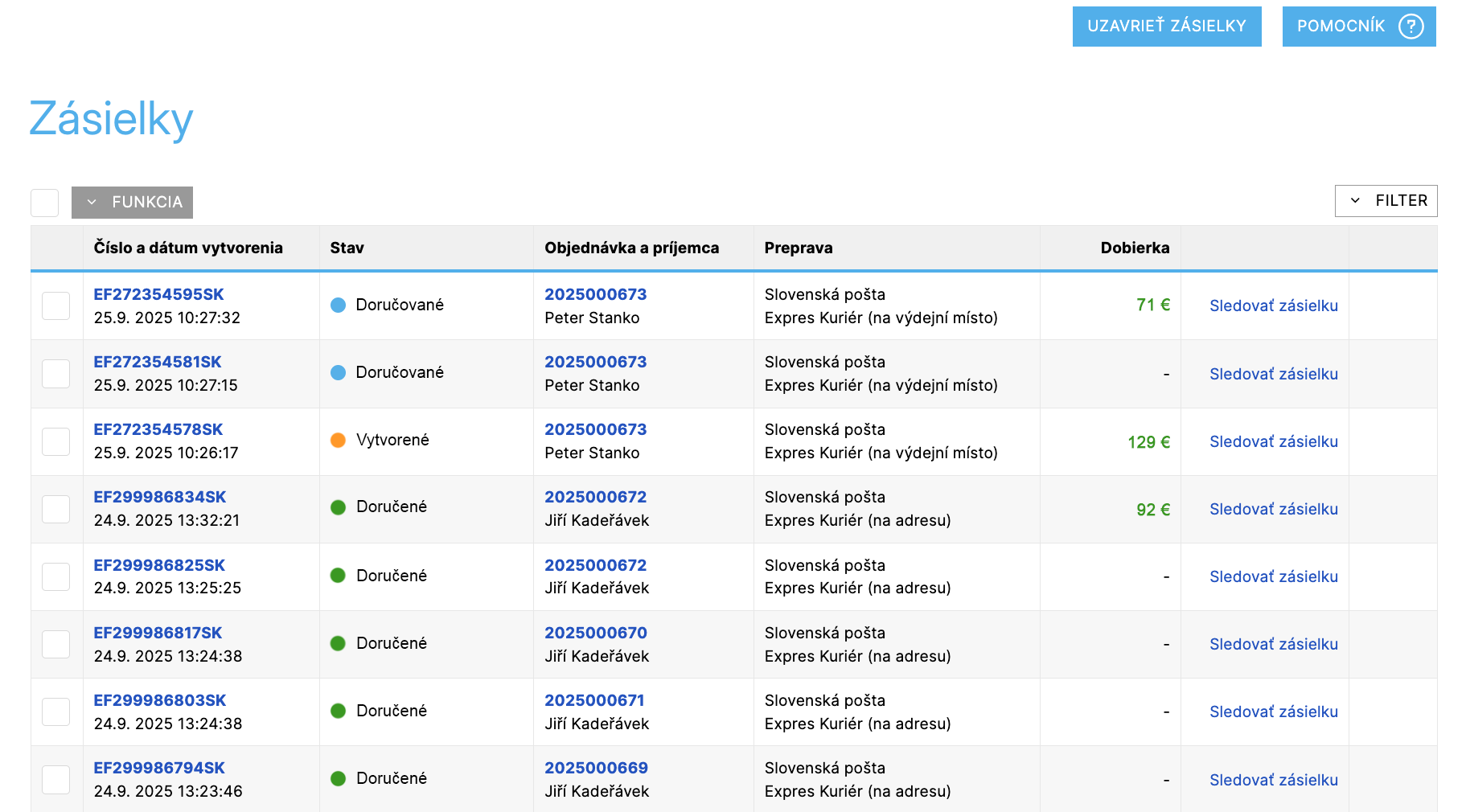Open shipment EF299986794SK

(159, 768)
